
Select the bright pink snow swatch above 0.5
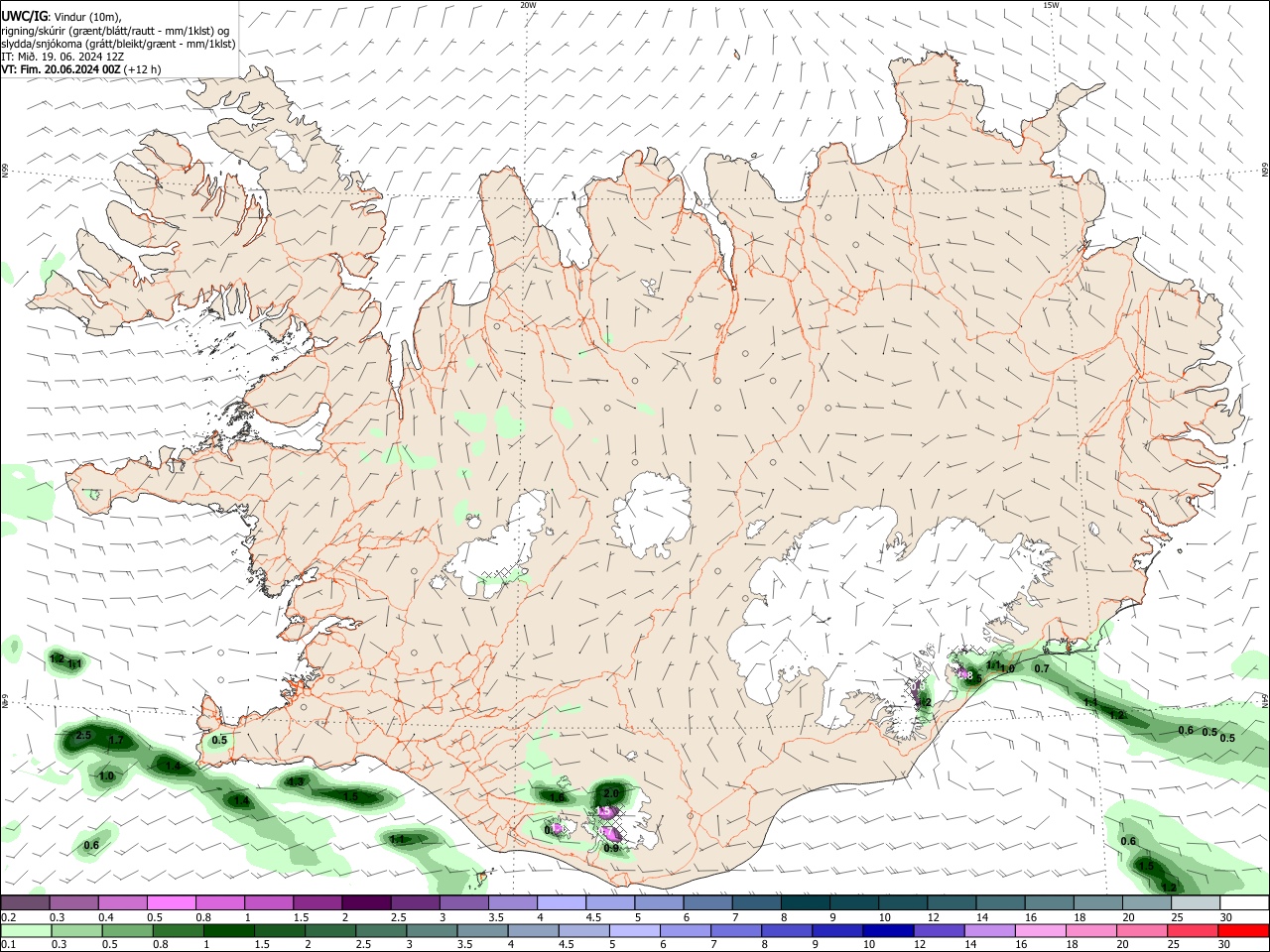(x=171, y=902)
